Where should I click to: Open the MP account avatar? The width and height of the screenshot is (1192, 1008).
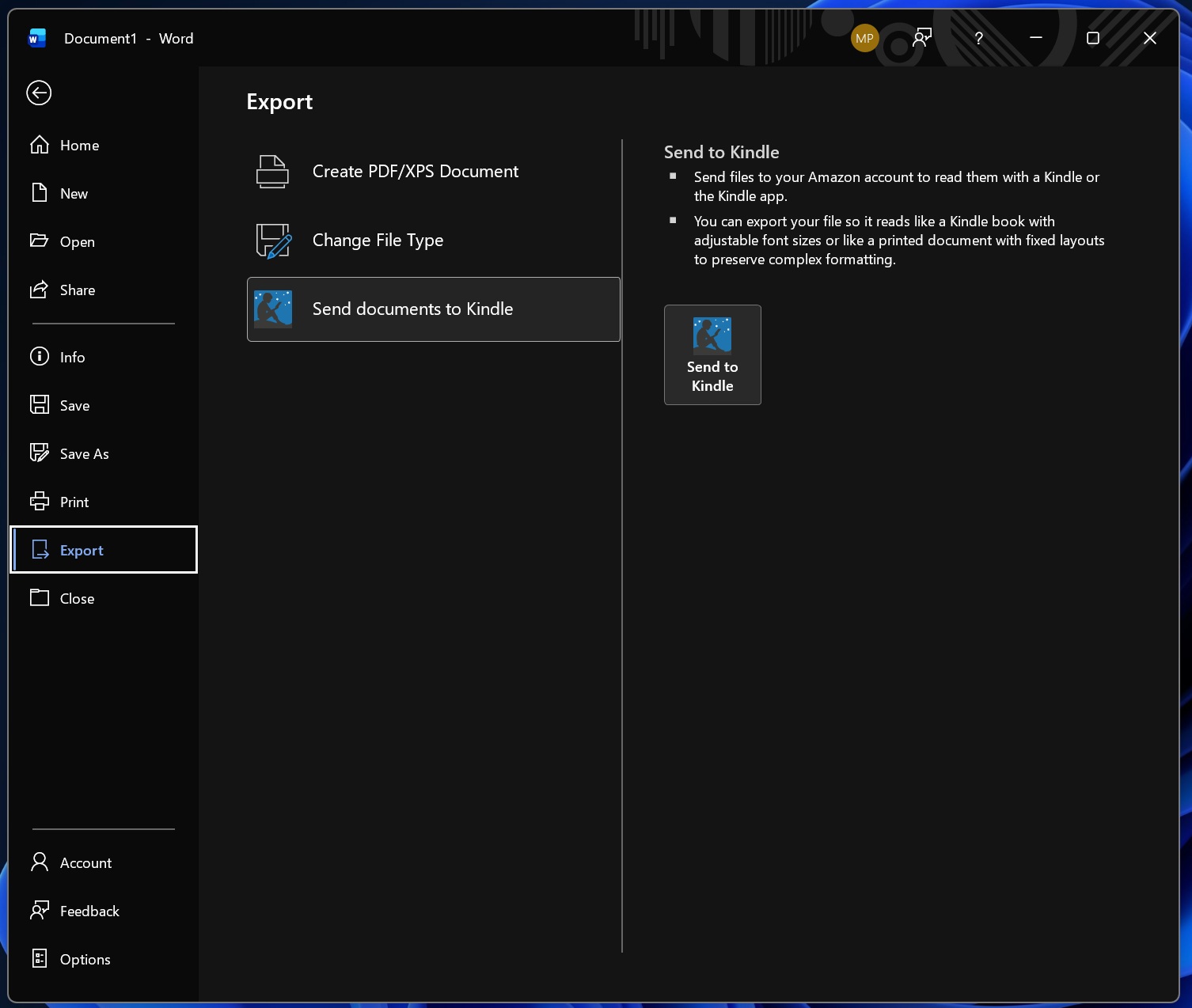click(864, 38)
